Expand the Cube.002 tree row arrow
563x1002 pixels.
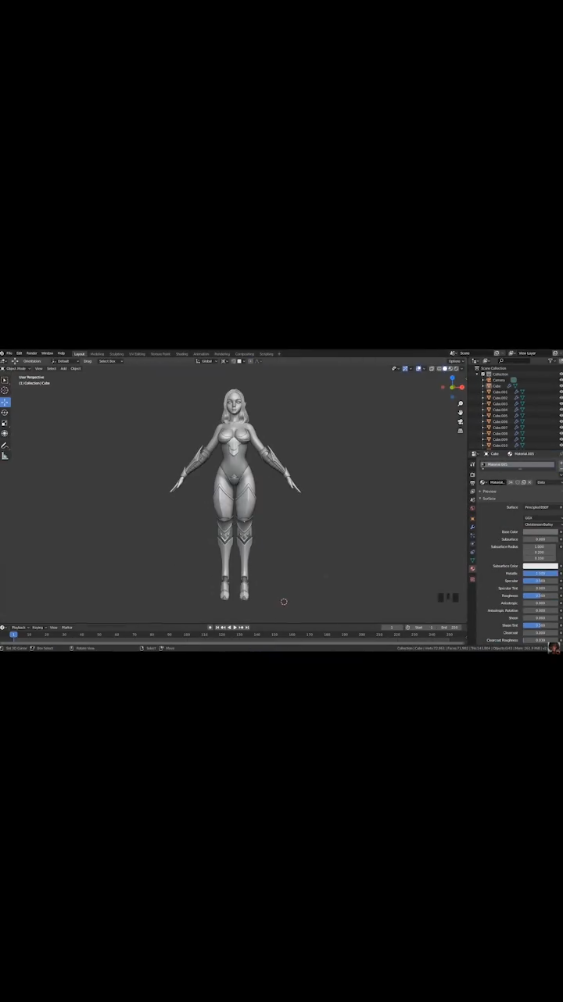pos(483,397)
